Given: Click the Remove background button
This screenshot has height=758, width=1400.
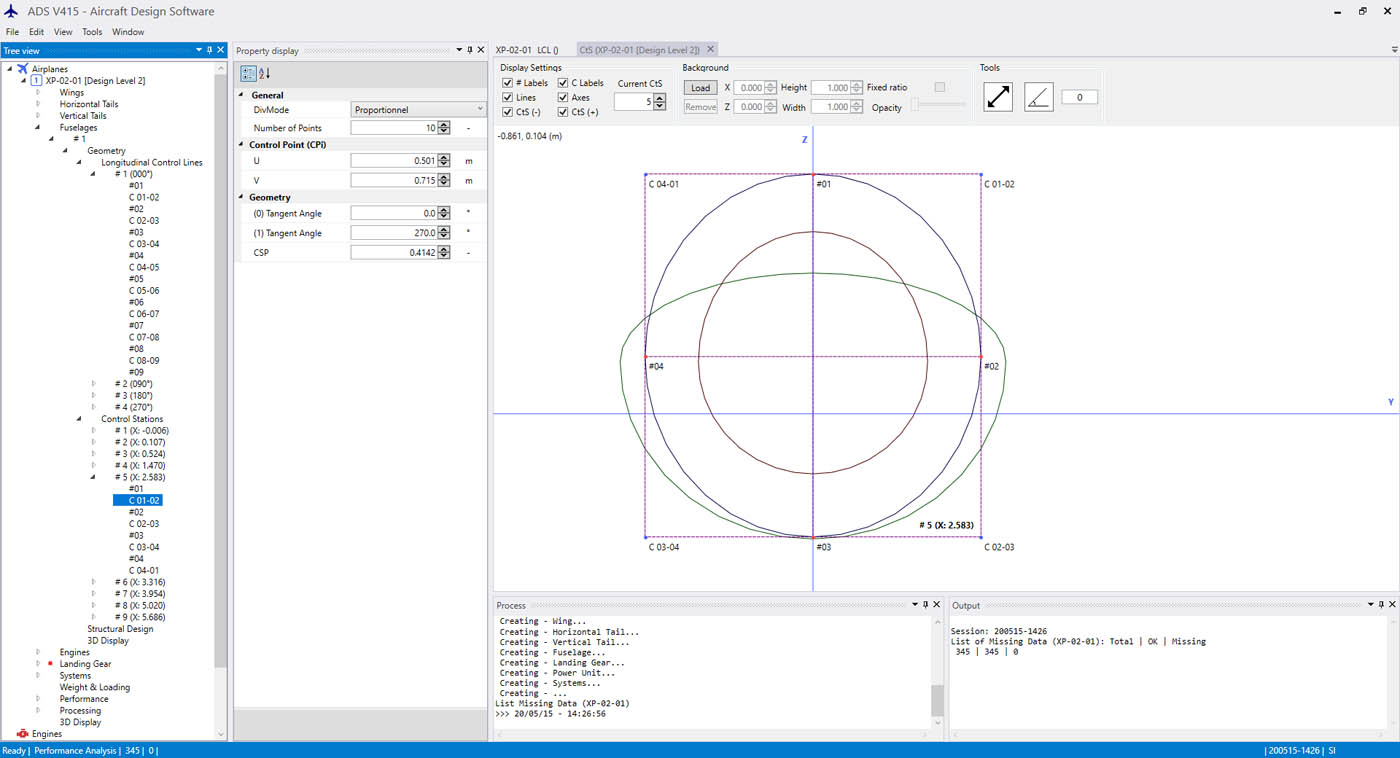Looking at the screenshot, I should tap(700, 107).
